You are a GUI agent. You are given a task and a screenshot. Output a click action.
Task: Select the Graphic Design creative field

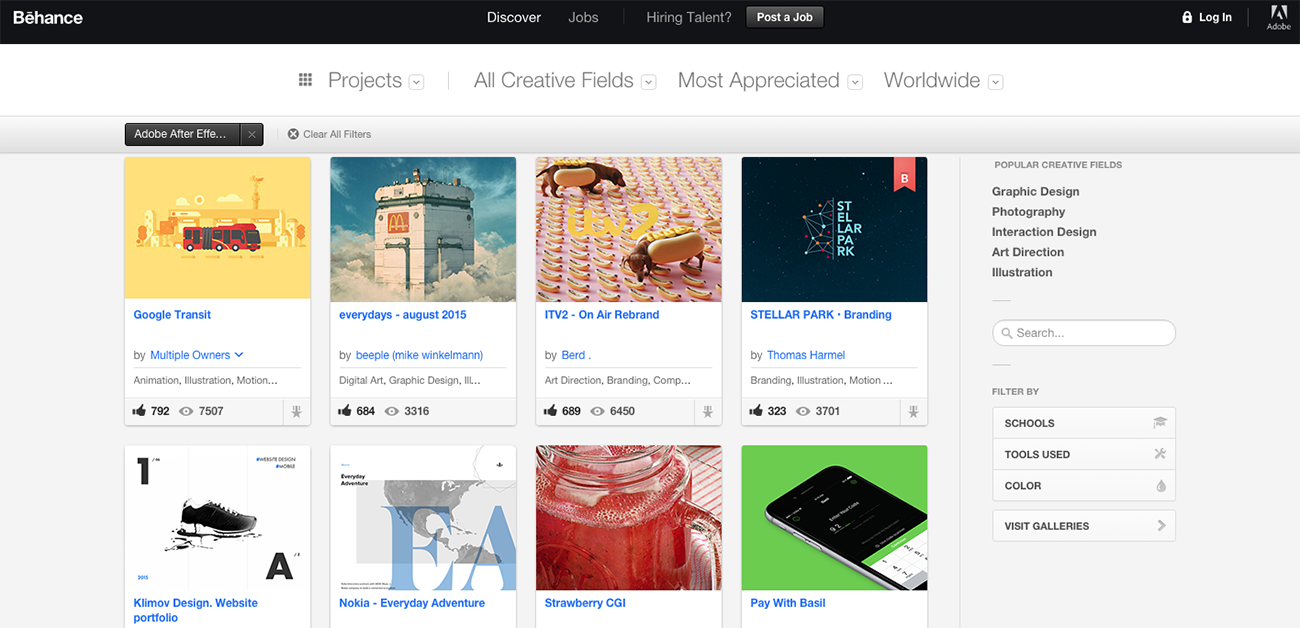[x=1036, y=191]
